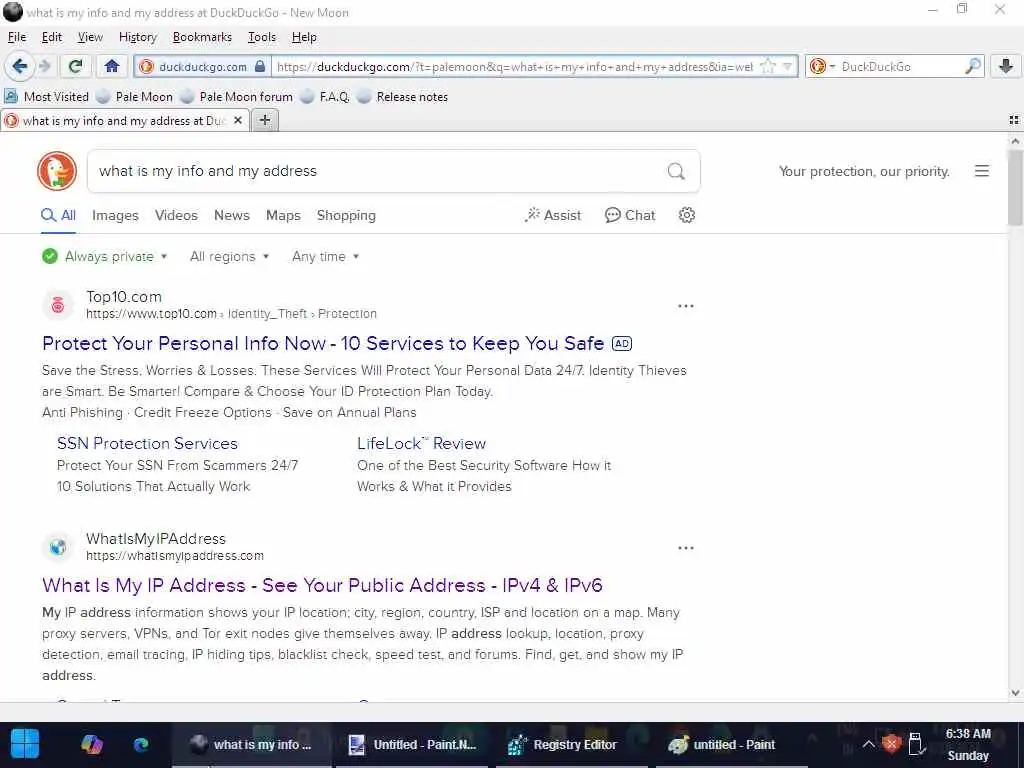Switch to the Videos results tab

click(176, 216)
